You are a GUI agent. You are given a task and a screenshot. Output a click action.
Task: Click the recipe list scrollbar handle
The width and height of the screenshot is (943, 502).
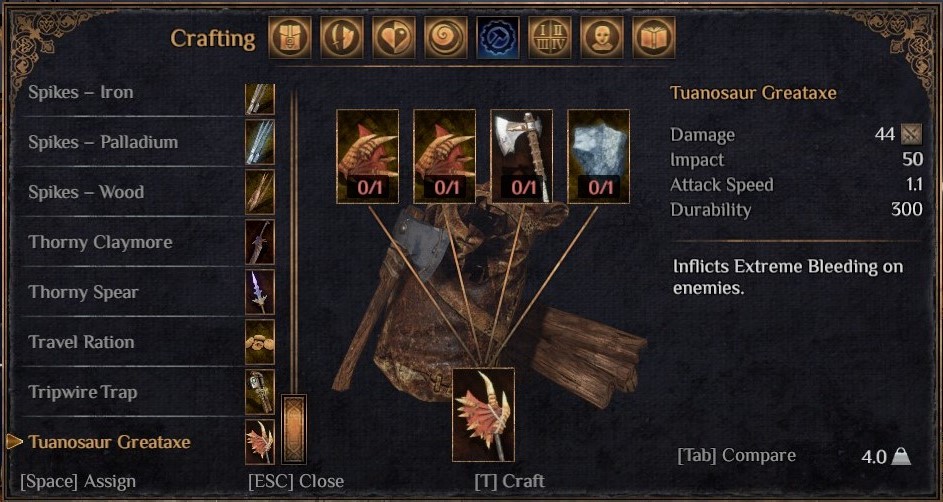(294, 429)
